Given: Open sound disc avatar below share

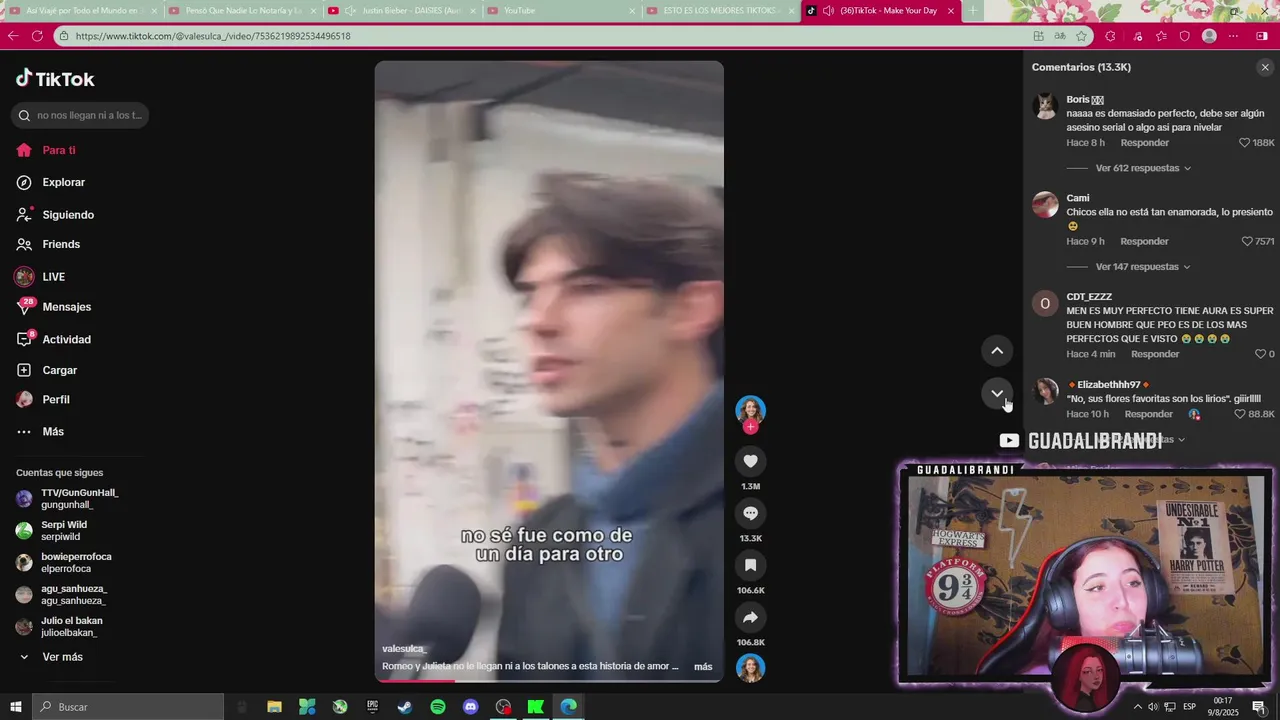Looking at the screenshot, I should pyautogui.click(x=750, y=668).
